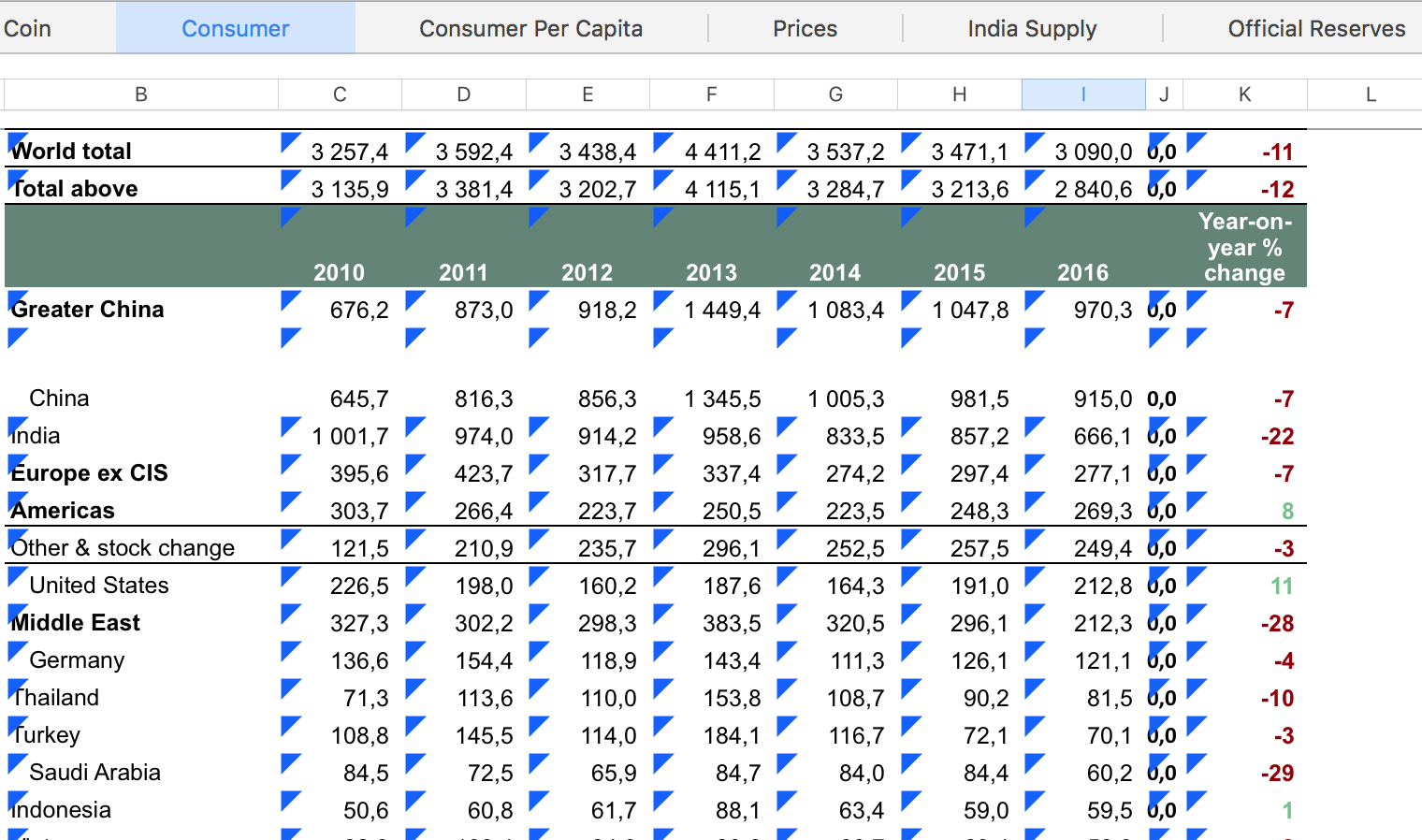Image resolution: width=1422 pixels, height=840 pixels.
Task: Select Greater China 2013 value 1 449,4
Action: point(722,310)
